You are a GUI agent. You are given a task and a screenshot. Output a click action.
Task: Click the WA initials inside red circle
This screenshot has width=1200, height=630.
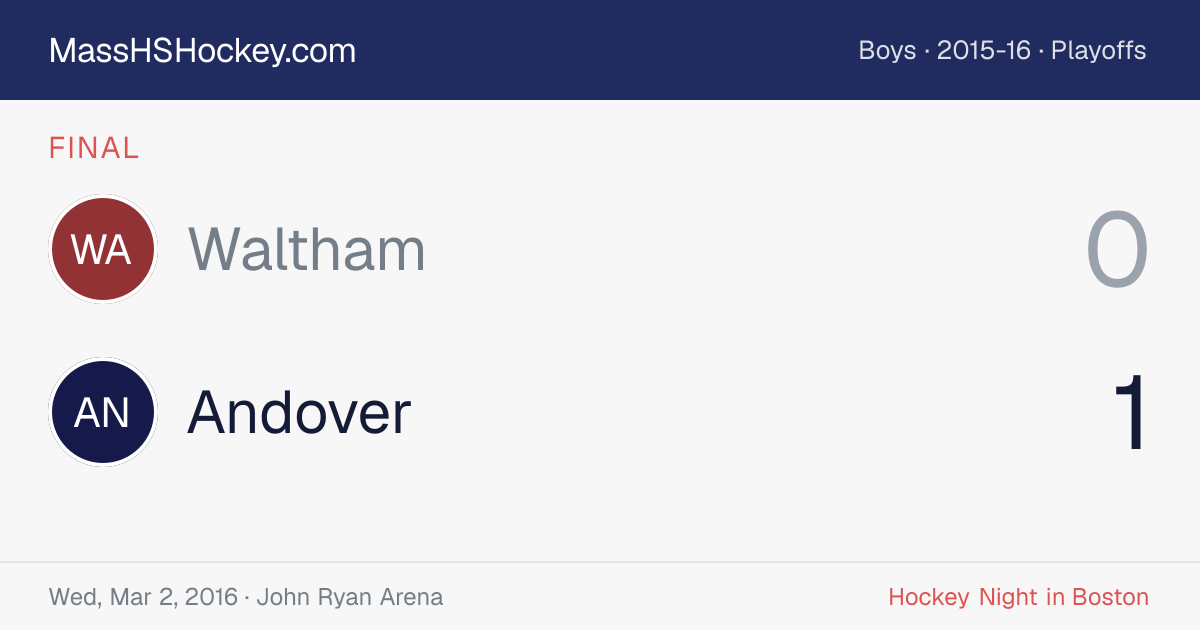pos(102,249)
